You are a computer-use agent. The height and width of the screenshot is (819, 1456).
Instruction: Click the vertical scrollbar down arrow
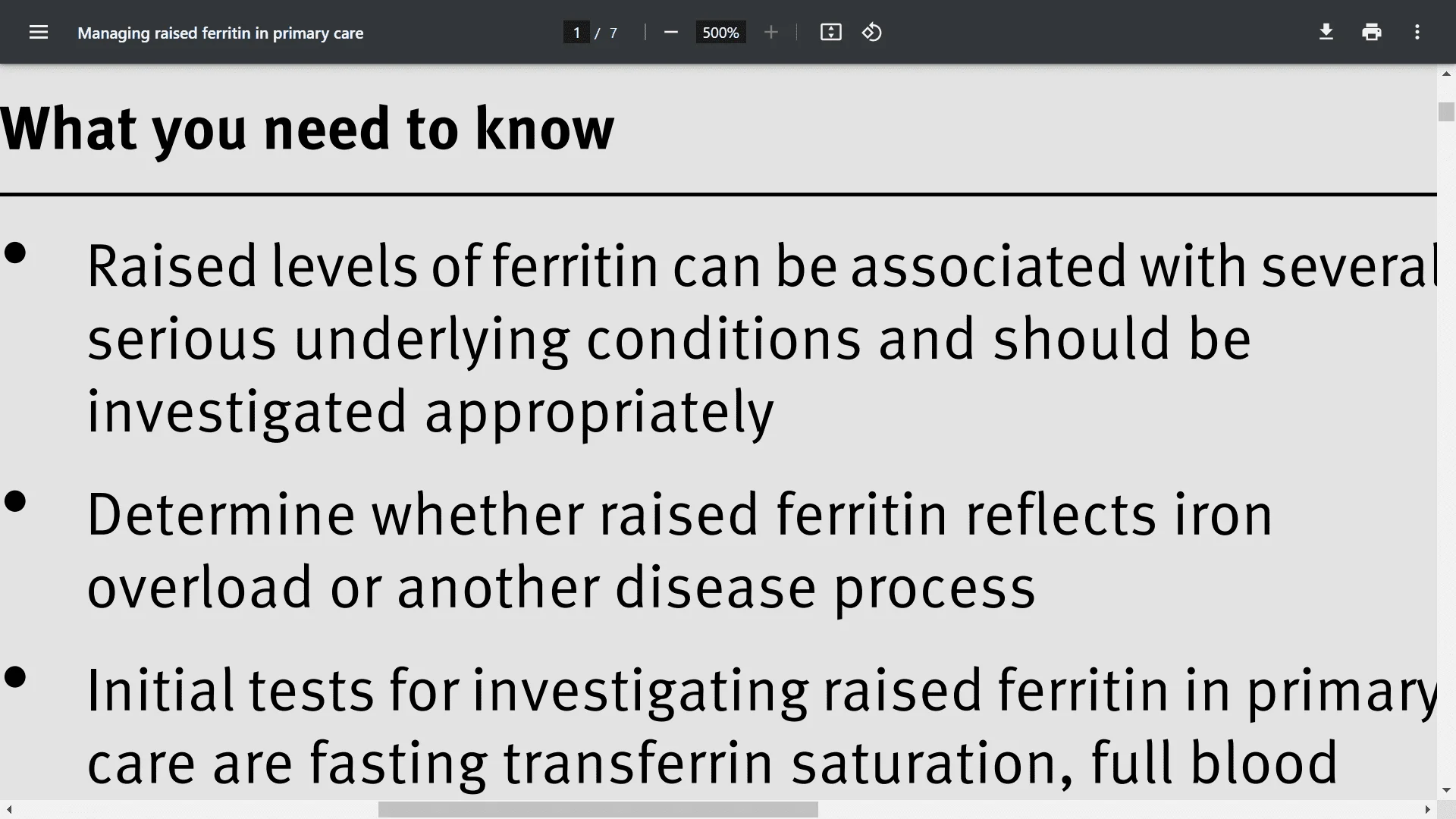[1446, 791]
